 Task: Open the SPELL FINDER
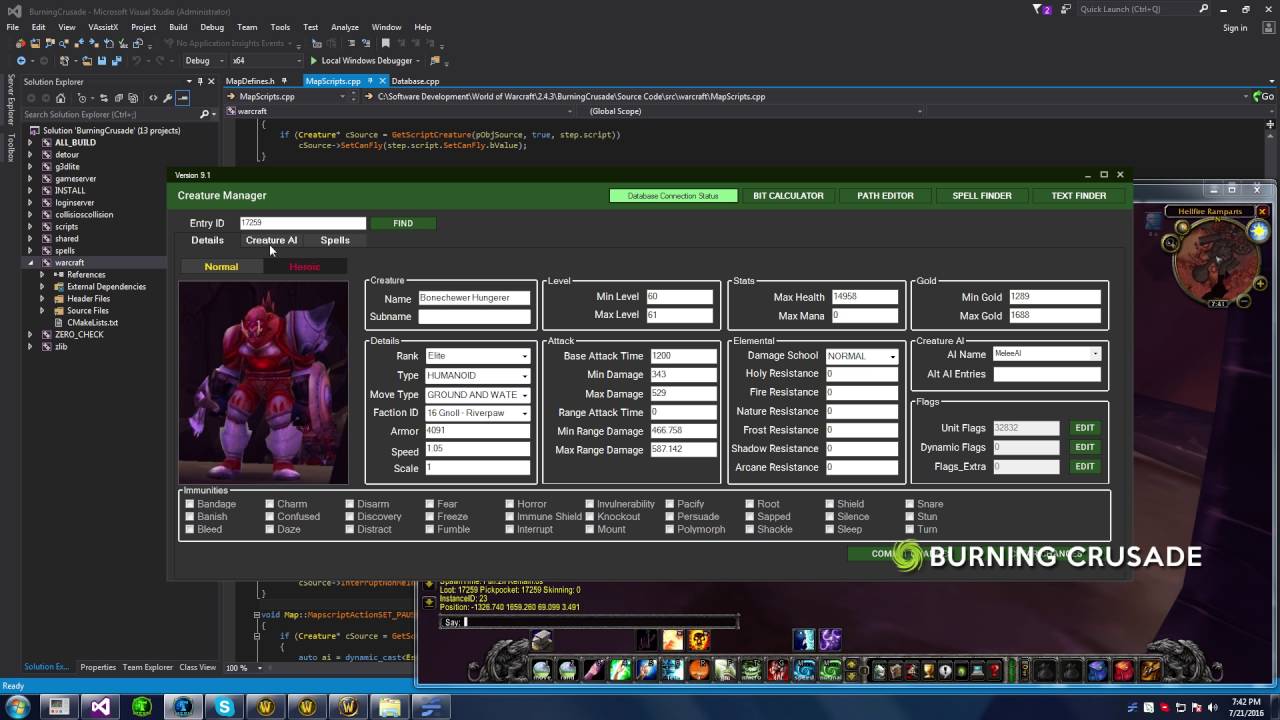pyautogui.click(x=982, y=196)
